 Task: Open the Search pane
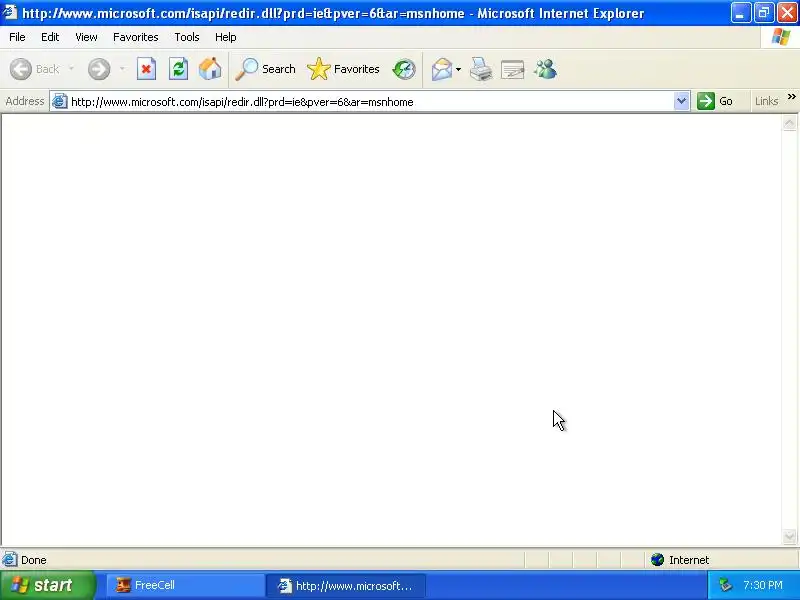(265, 69)
